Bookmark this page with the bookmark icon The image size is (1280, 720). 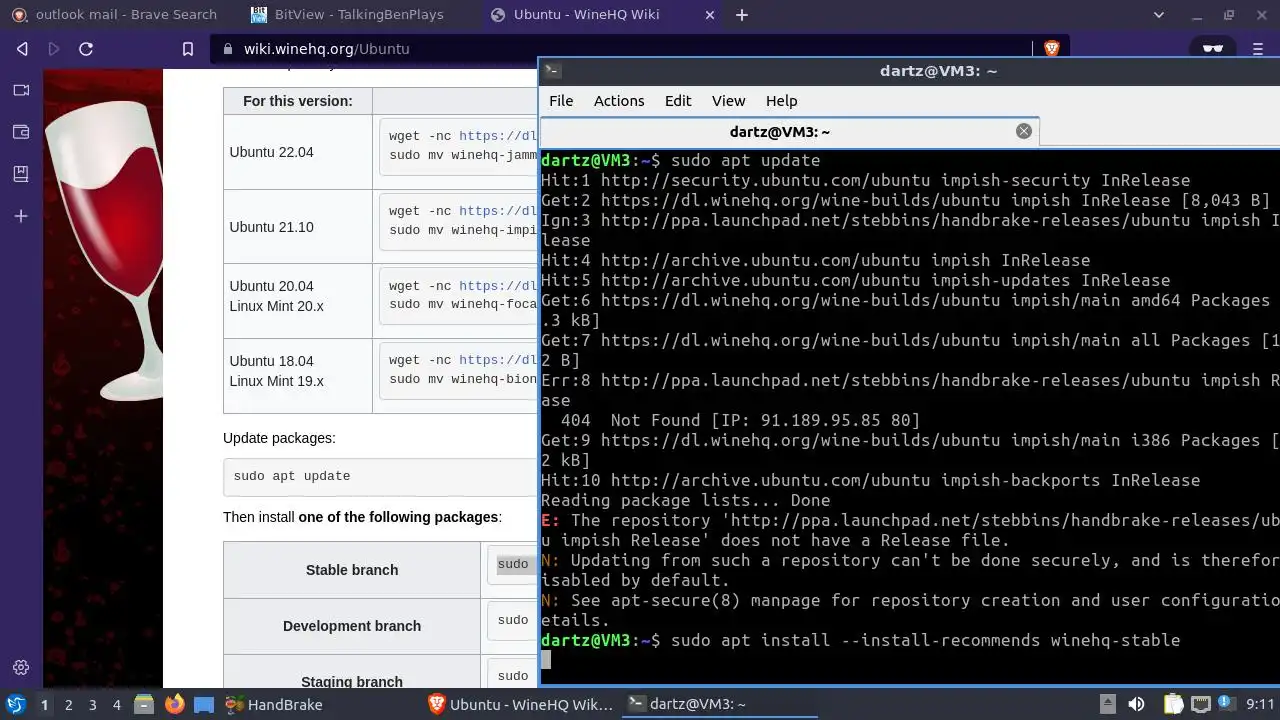[187, 49]
